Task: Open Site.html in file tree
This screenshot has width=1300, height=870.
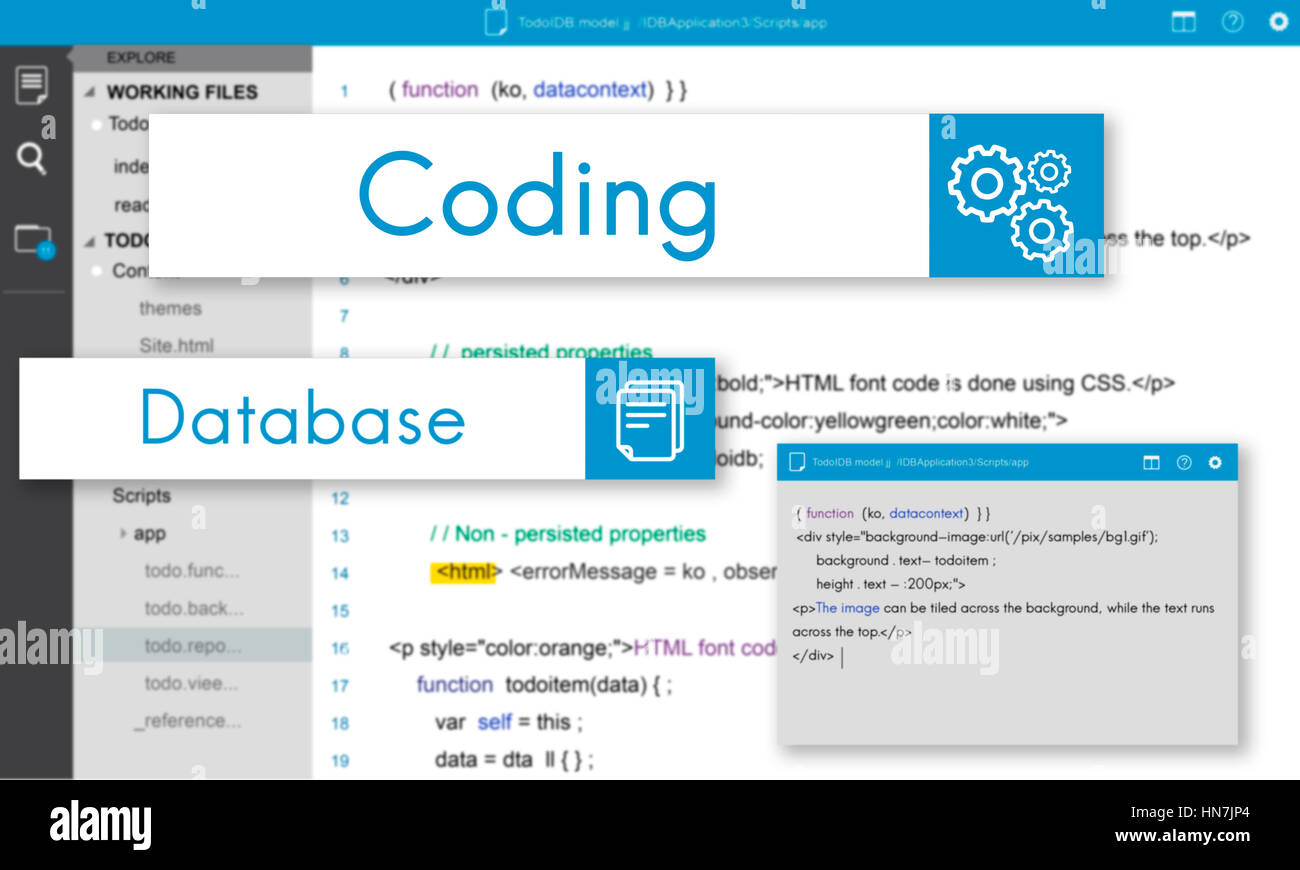Action: [176, 346]
